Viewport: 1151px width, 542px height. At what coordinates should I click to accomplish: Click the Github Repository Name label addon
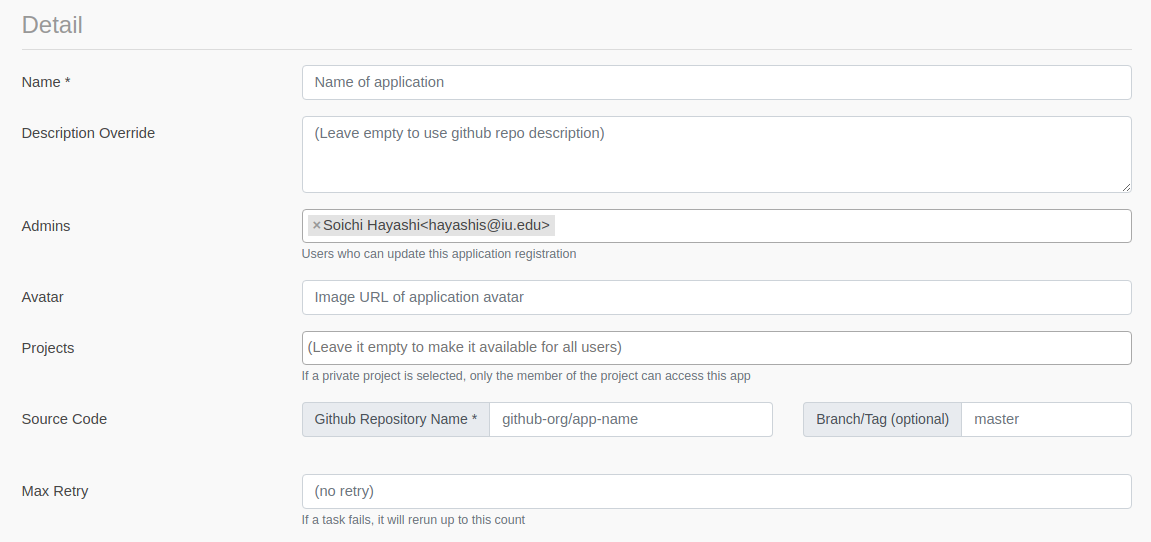pos(396,419)
